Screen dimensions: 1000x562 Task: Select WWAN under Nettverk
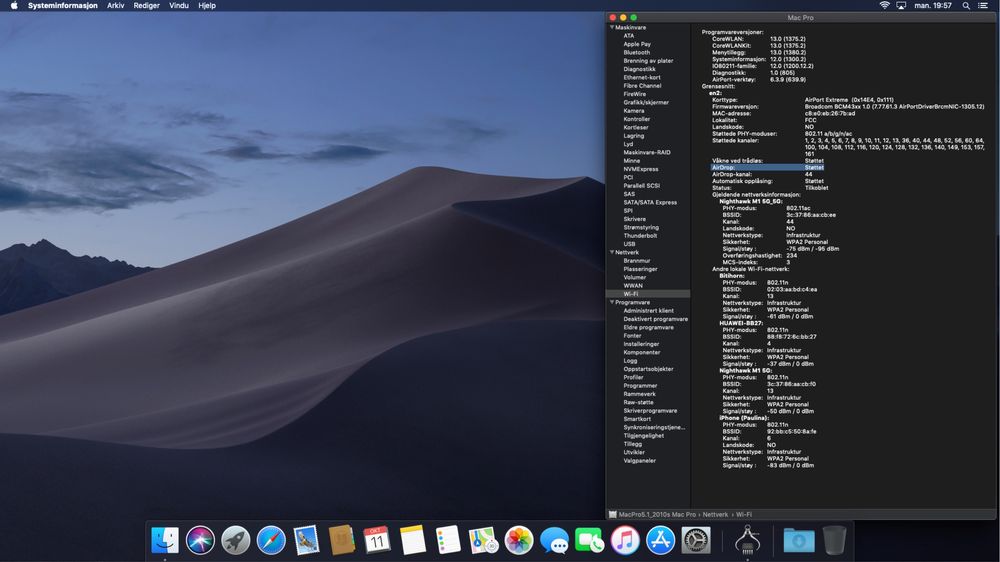click(633, 286)
